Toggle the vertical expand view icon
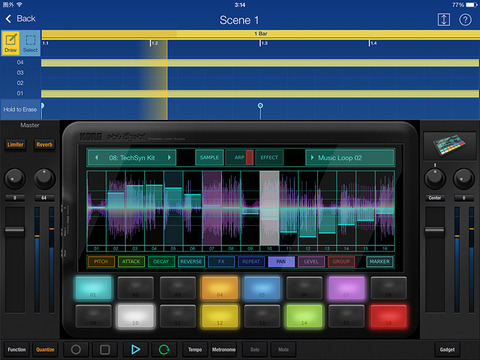The height and width of the screenshot is (360, 480). click(x=443, y=20)
